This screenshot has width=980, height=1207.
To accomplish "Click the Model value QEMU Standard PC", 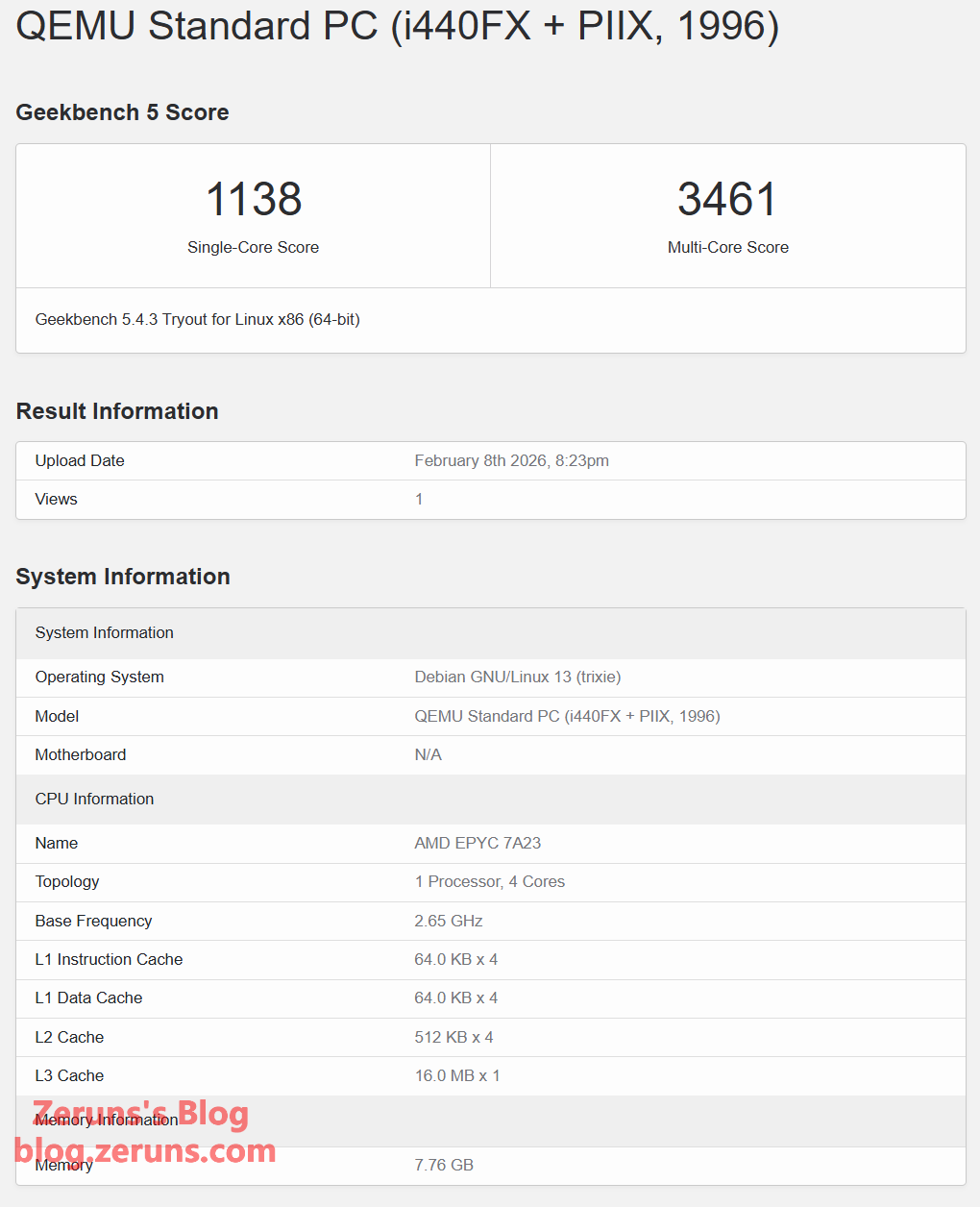I will pos(567,717).
